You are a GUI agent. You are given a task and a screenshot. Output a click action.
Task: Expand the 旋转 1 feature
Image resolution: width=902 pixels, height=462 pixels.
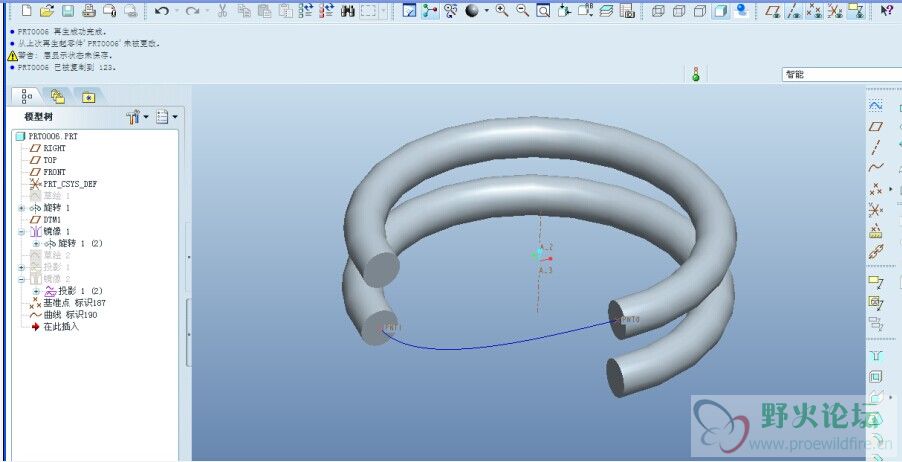pos(22,208)
